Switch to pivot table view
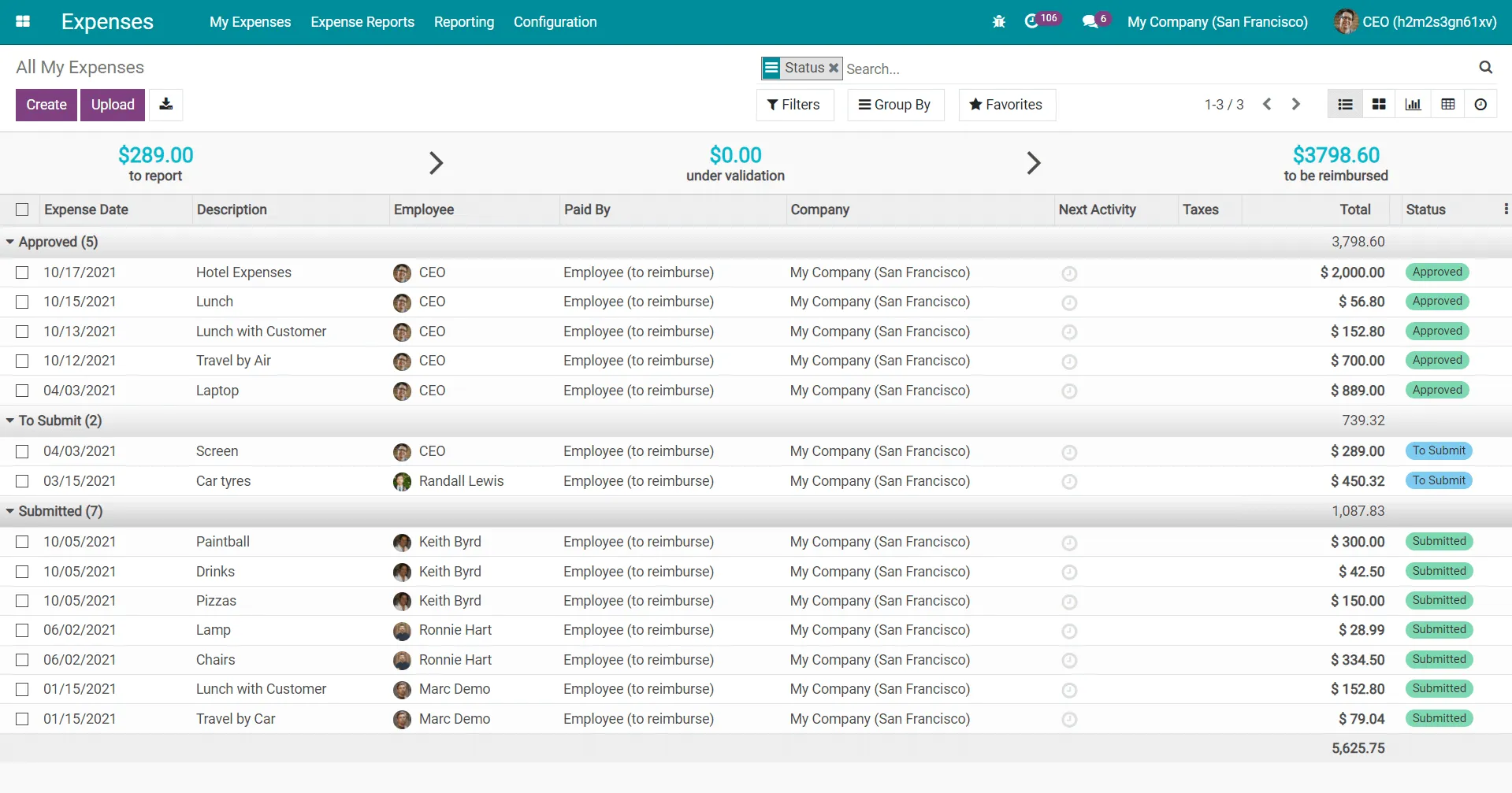The image size is (1512, 793). pyautogui.click(x=1448, y=104)
